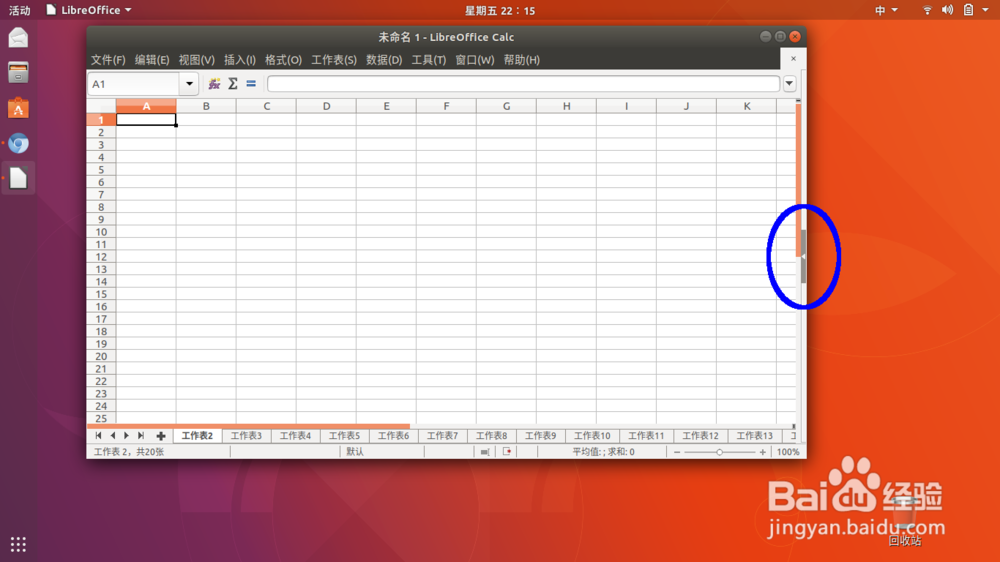This screenshot has width=1000, height=562.
Task: Click the Function equals icon
Action: (251, 84)
